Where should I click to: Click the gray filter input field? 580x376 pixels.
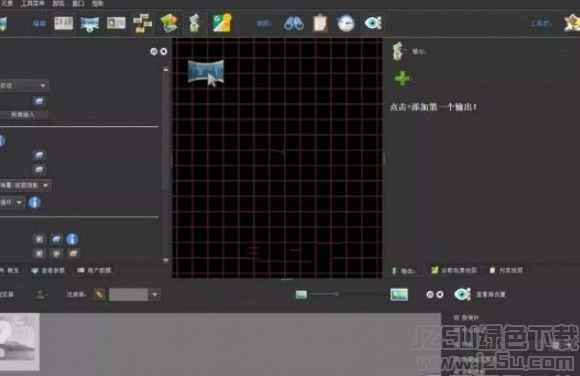[x=128, y=295]
